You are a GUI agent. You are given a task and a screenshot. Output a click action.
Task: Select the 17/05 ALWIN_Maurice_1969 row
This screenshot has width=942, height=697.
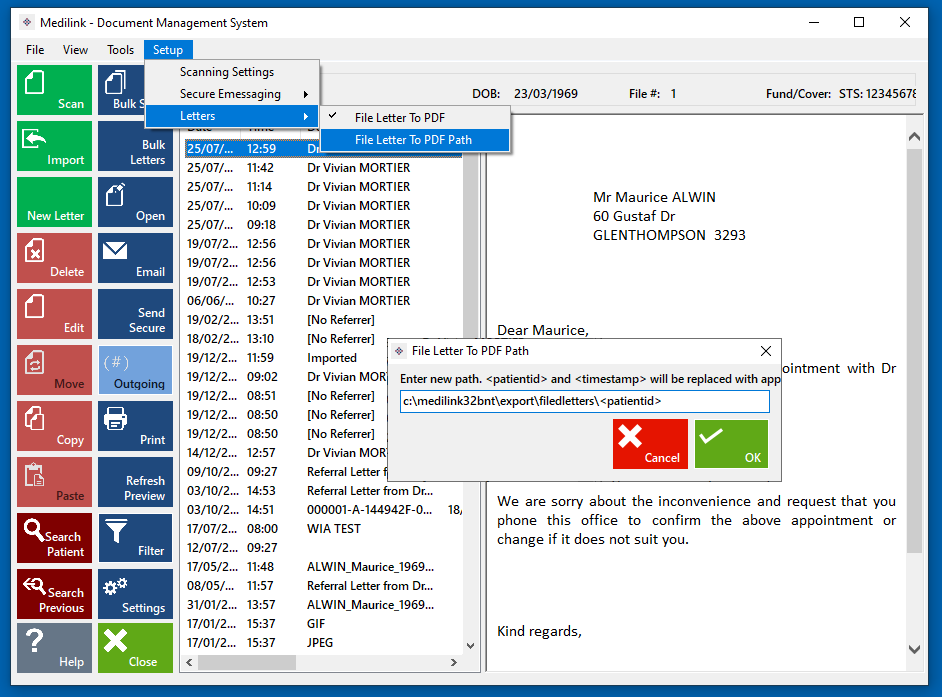coord(323,567)
